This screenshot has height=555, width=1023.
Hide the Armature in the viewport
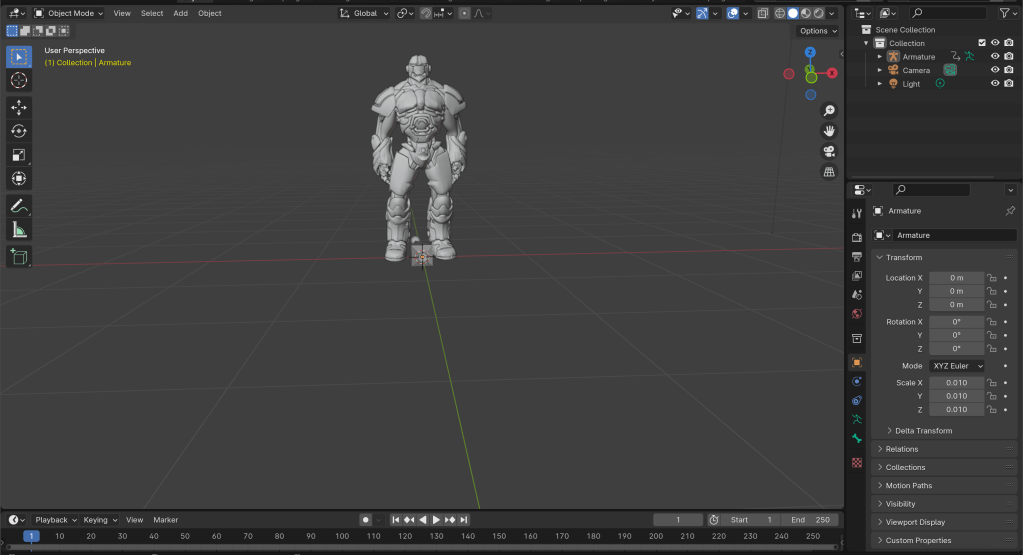(995, 57)
